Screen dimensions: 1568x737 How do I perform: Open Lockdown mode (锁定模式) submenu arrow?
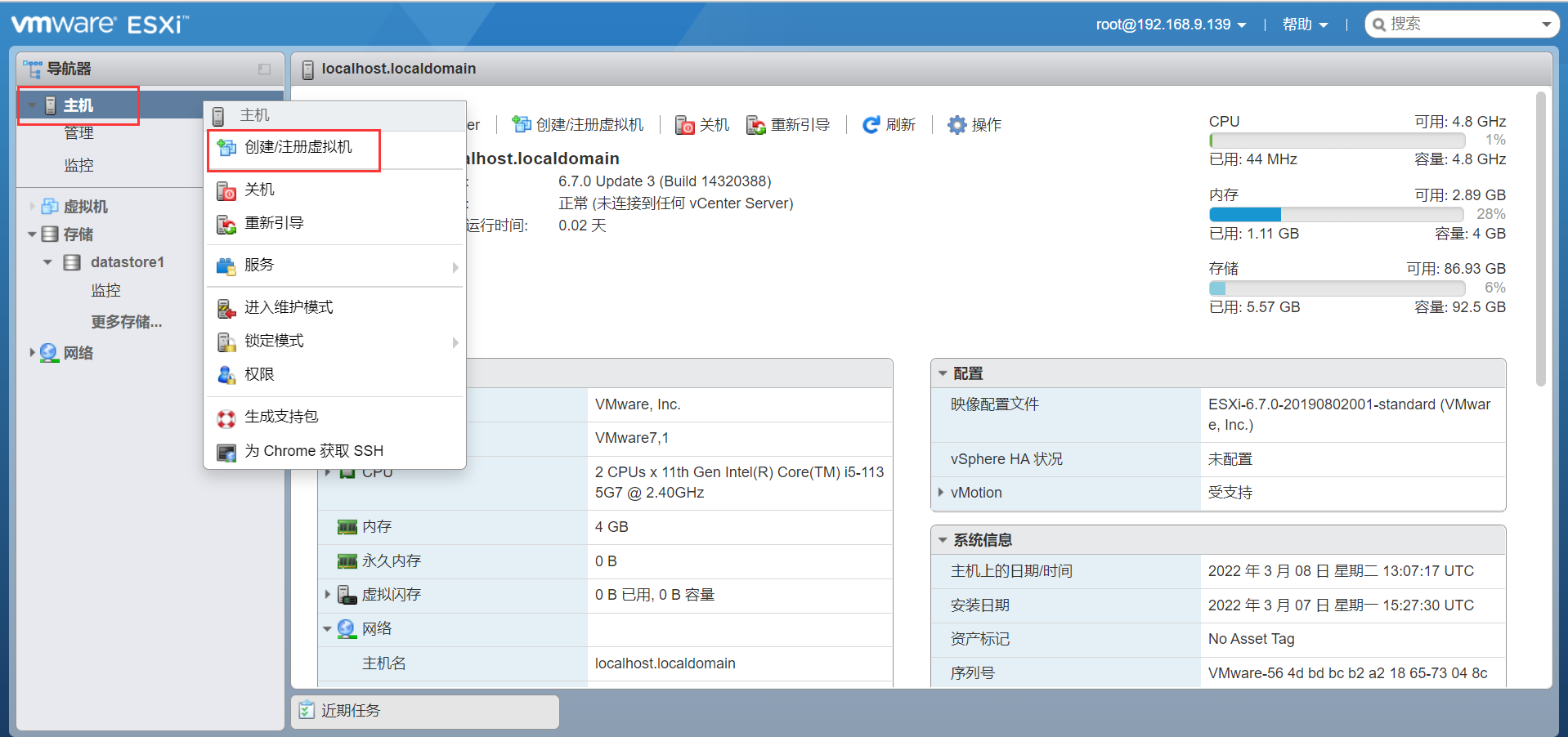tap(455, 342)
